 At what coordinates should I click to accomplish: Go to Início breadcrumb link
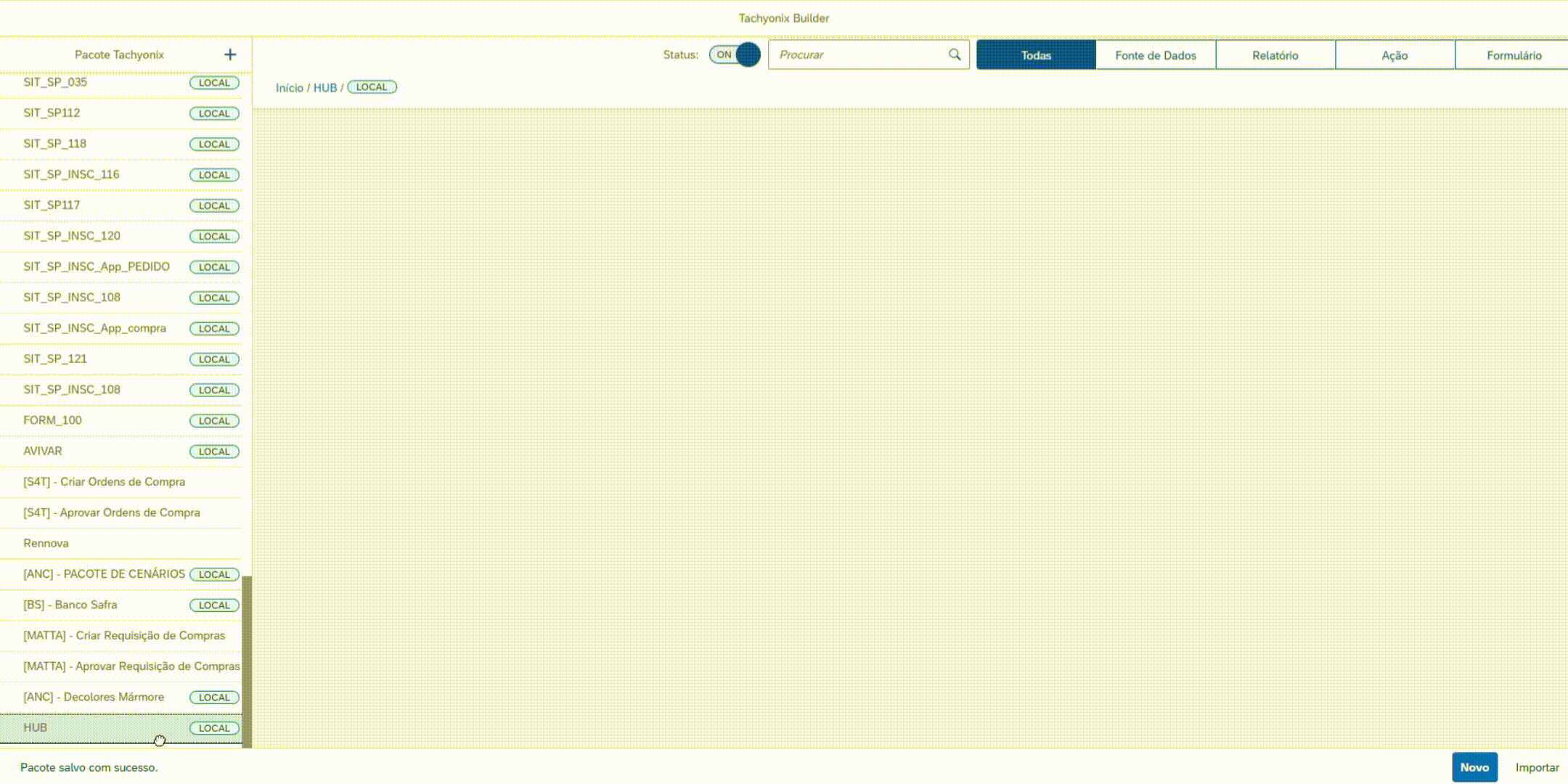point(289,88)
